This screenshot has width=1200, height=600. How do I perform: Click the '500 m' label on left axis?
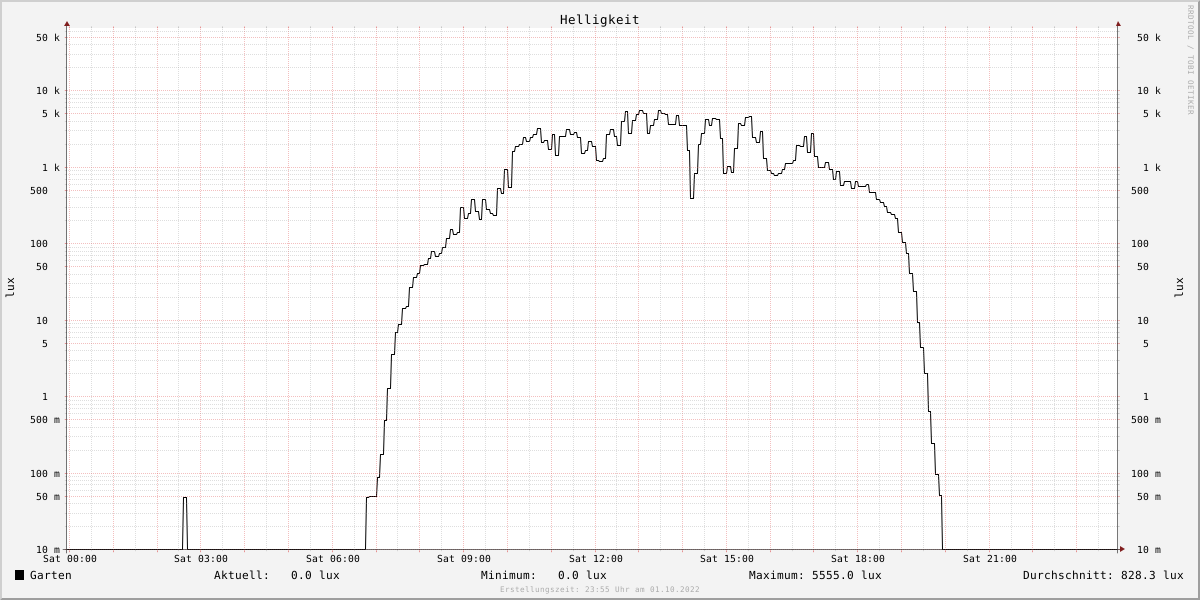pyautogui.click(x=45, y=420)
